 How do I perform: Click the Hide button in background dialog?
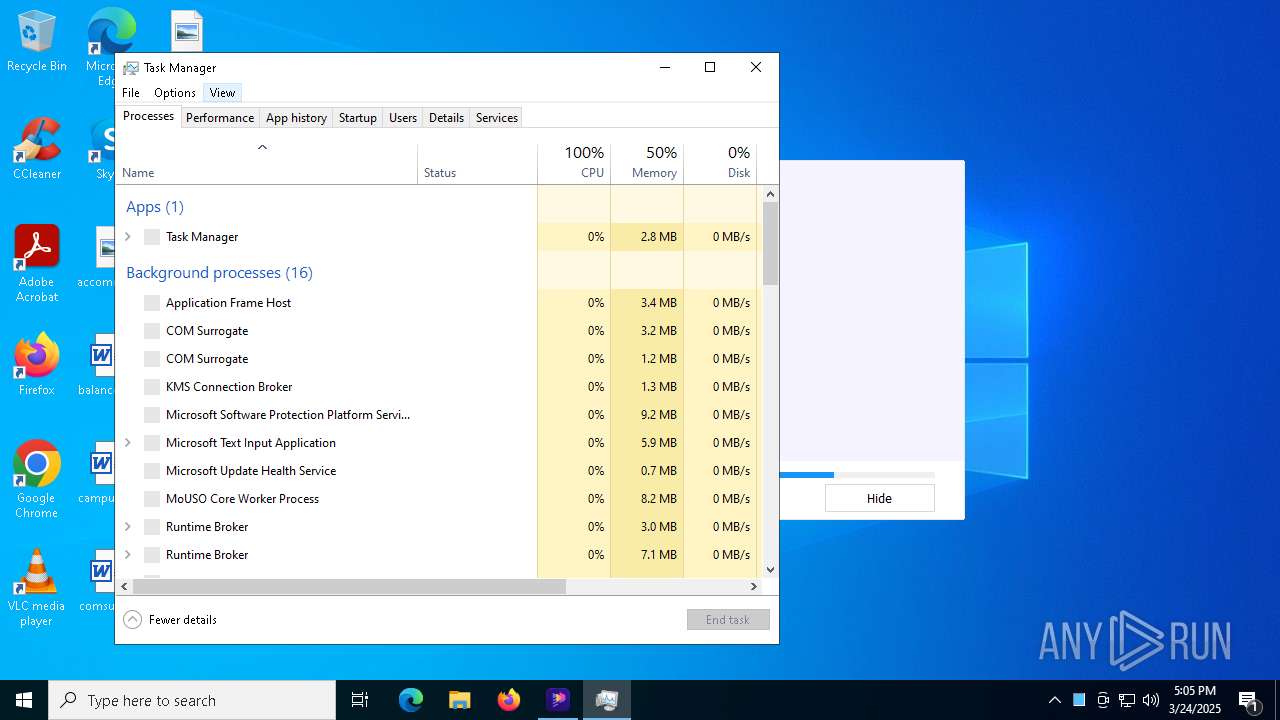pyautogui.click(x=879, y=498)
